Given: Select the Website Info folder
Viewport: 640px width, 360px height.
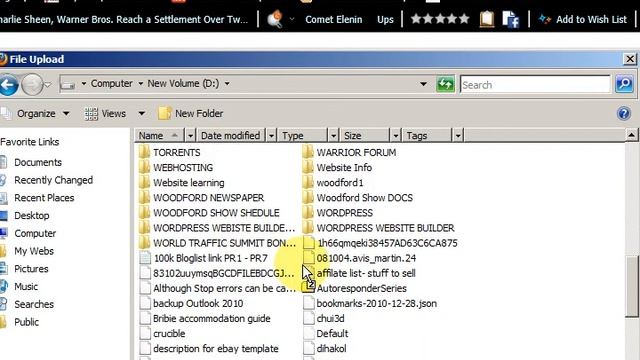Looking at the screenshot, I should [337, 167].
